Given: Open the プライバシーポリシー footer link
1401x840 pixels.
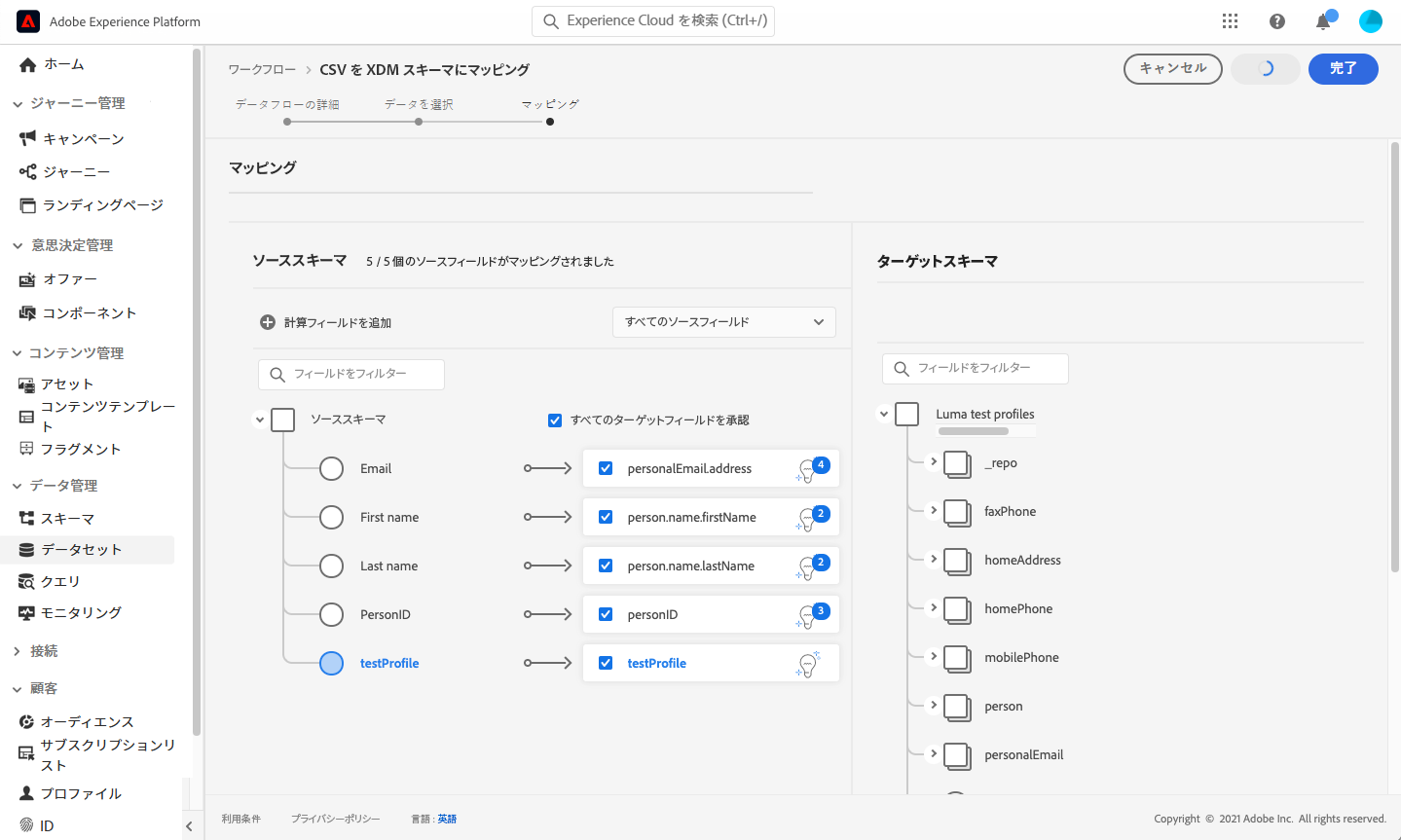Looking at the screenshot, I should [335, 819].
